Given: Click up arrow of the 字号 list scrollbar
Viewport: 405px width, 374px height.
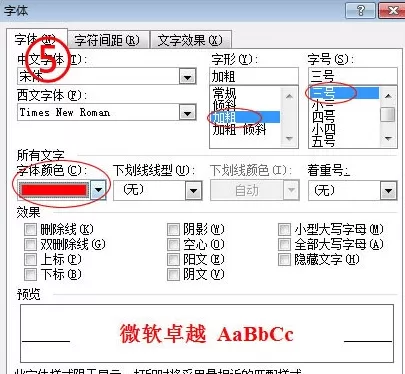Looking at the screenshot, I should pos(388,96).
